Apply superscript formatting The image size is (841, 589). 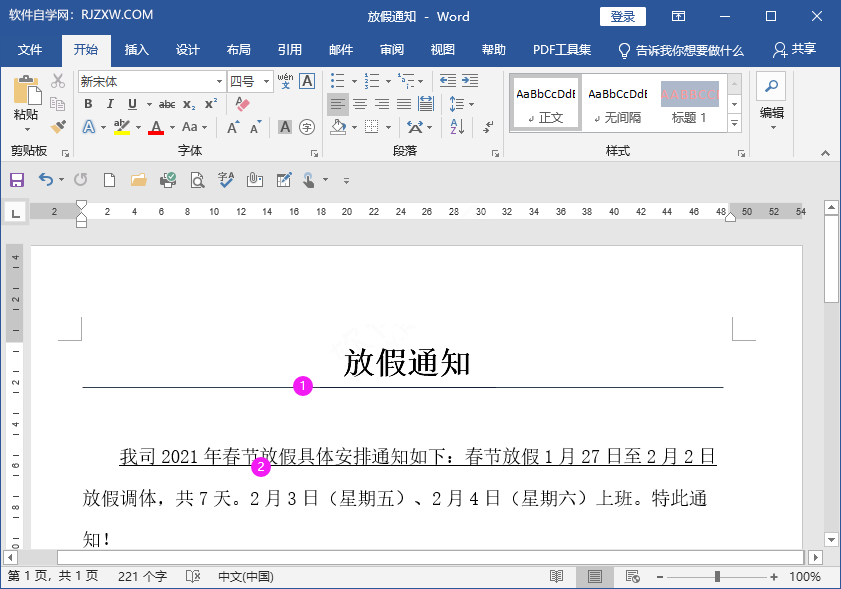click(211, 104)
